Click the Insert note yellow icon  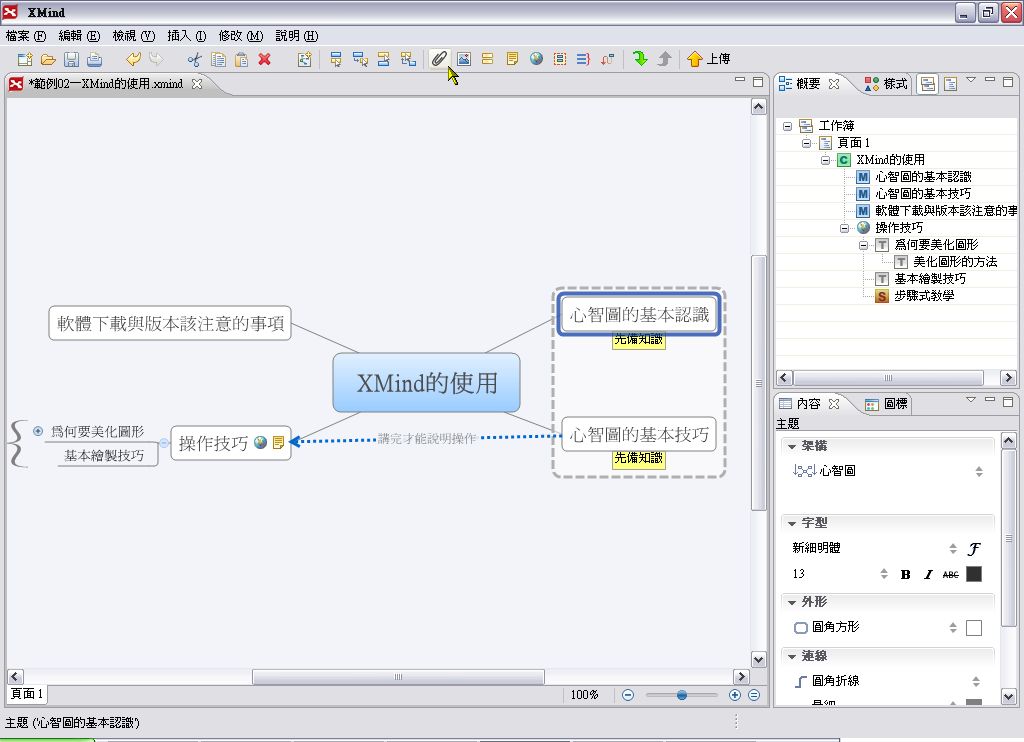[513, 59]
